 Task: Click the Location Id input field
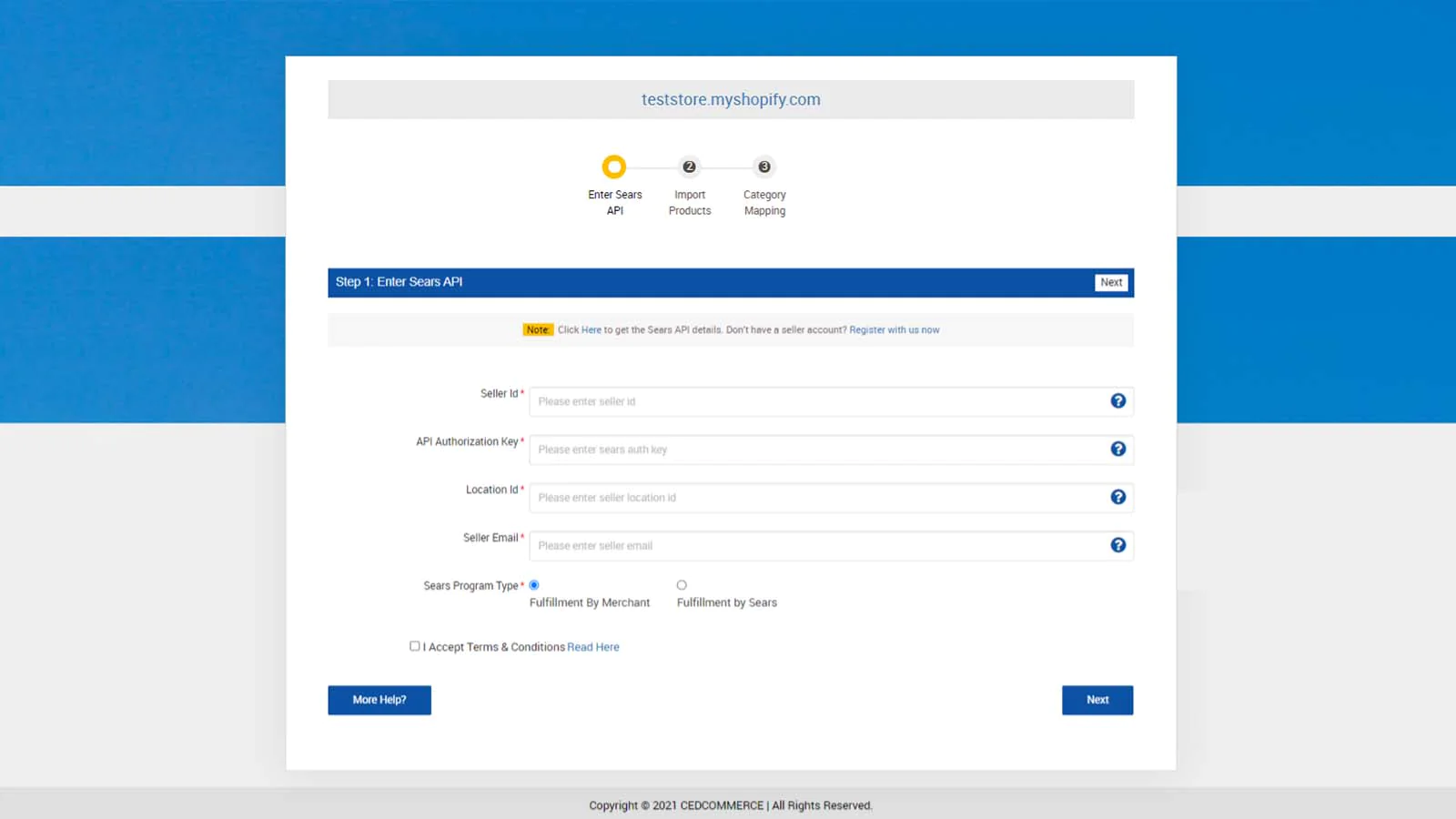[x=831, y=498]
